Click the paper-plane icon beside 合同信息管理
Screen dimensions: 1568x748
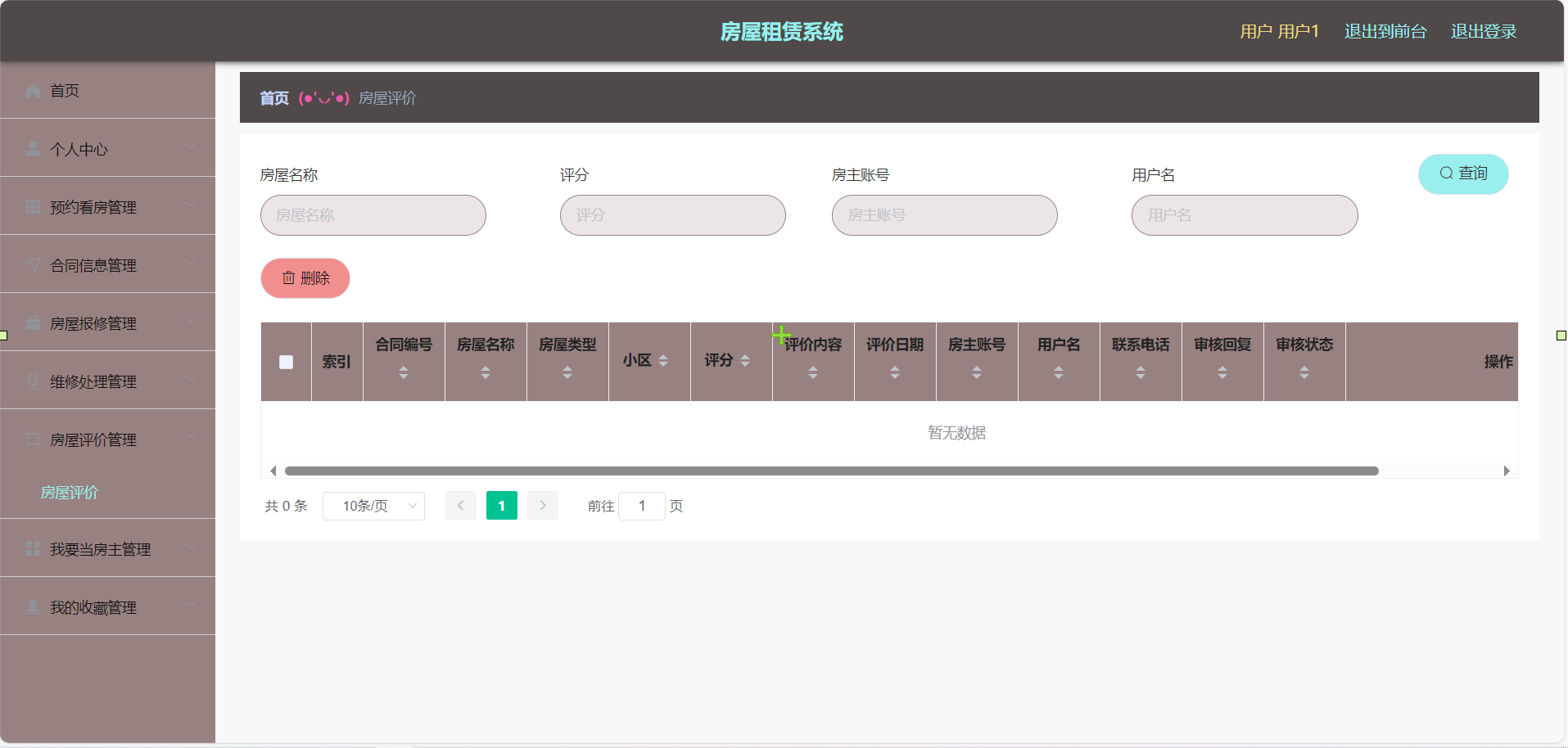click(33, 265)
